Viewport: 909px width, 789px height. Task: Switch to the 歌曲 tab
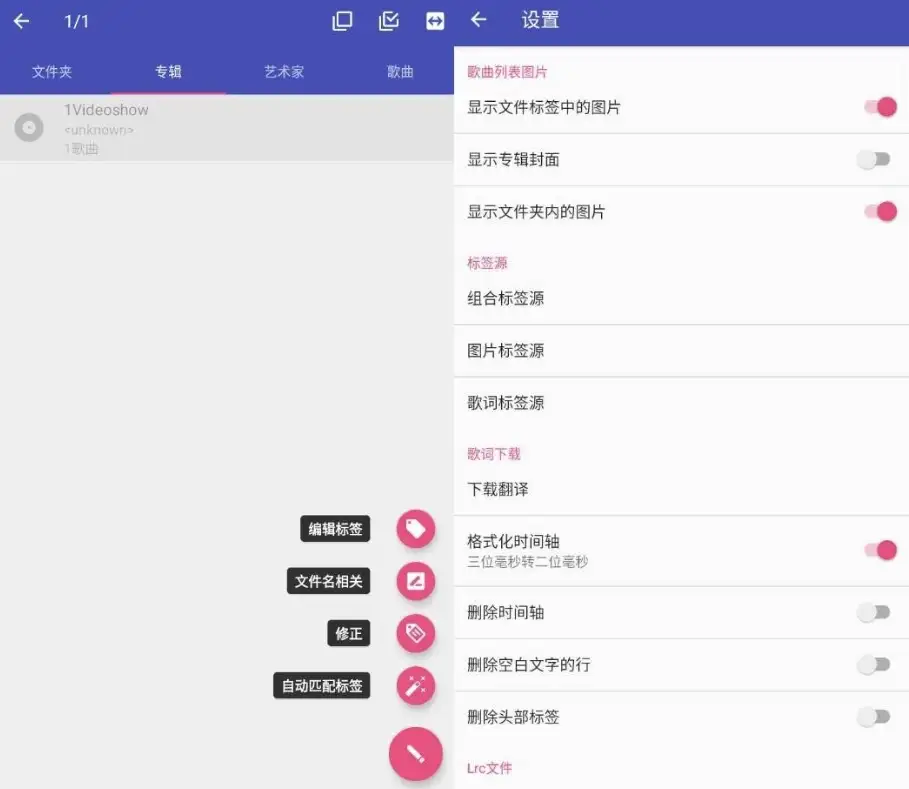[x=398, y=71]
